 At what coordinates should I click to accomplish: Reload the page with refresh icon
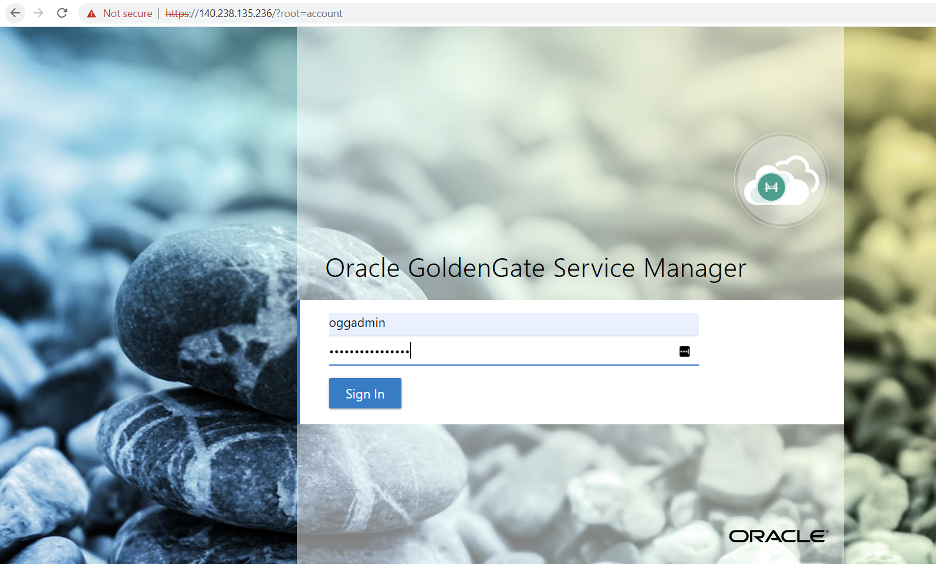click(x=61, y=13)
